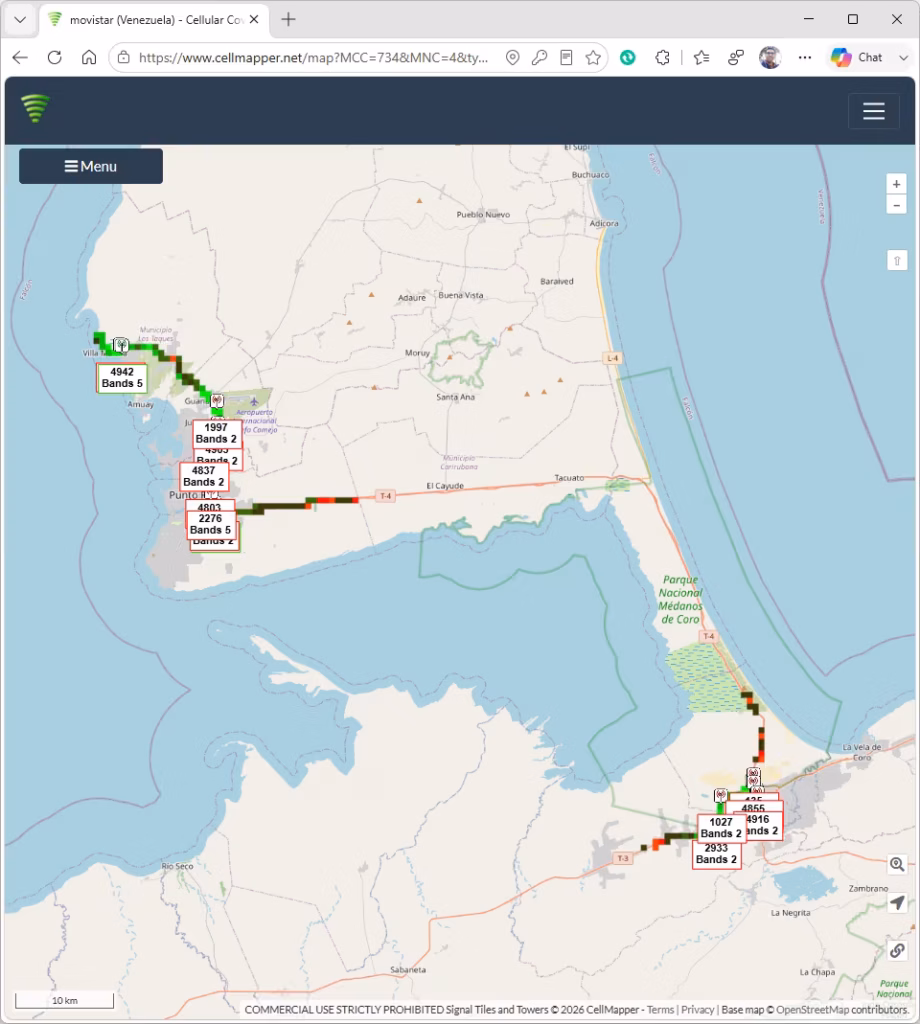Viewport: 920px width, 1024px height.
Task: Center map on my location
Action: pyautogui.click(x=897, y=903)
